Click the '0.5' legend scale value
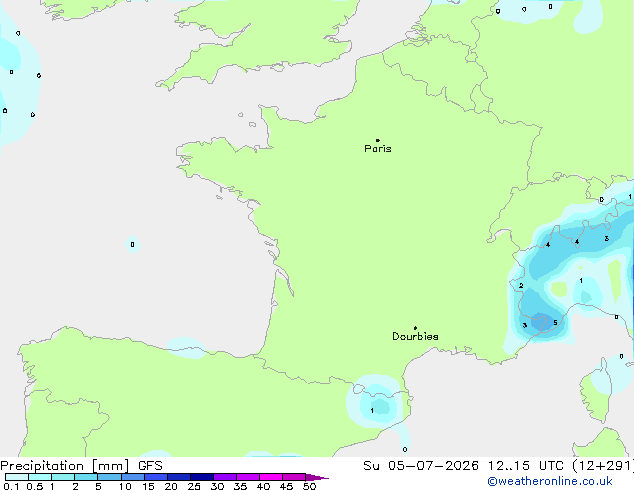This screenshot has height=490, width=634. 34,486
